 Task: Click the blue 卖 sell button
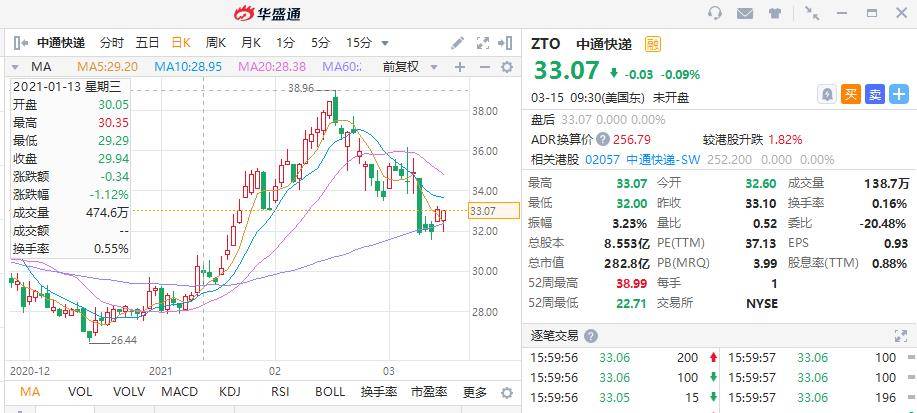point(875,95)
